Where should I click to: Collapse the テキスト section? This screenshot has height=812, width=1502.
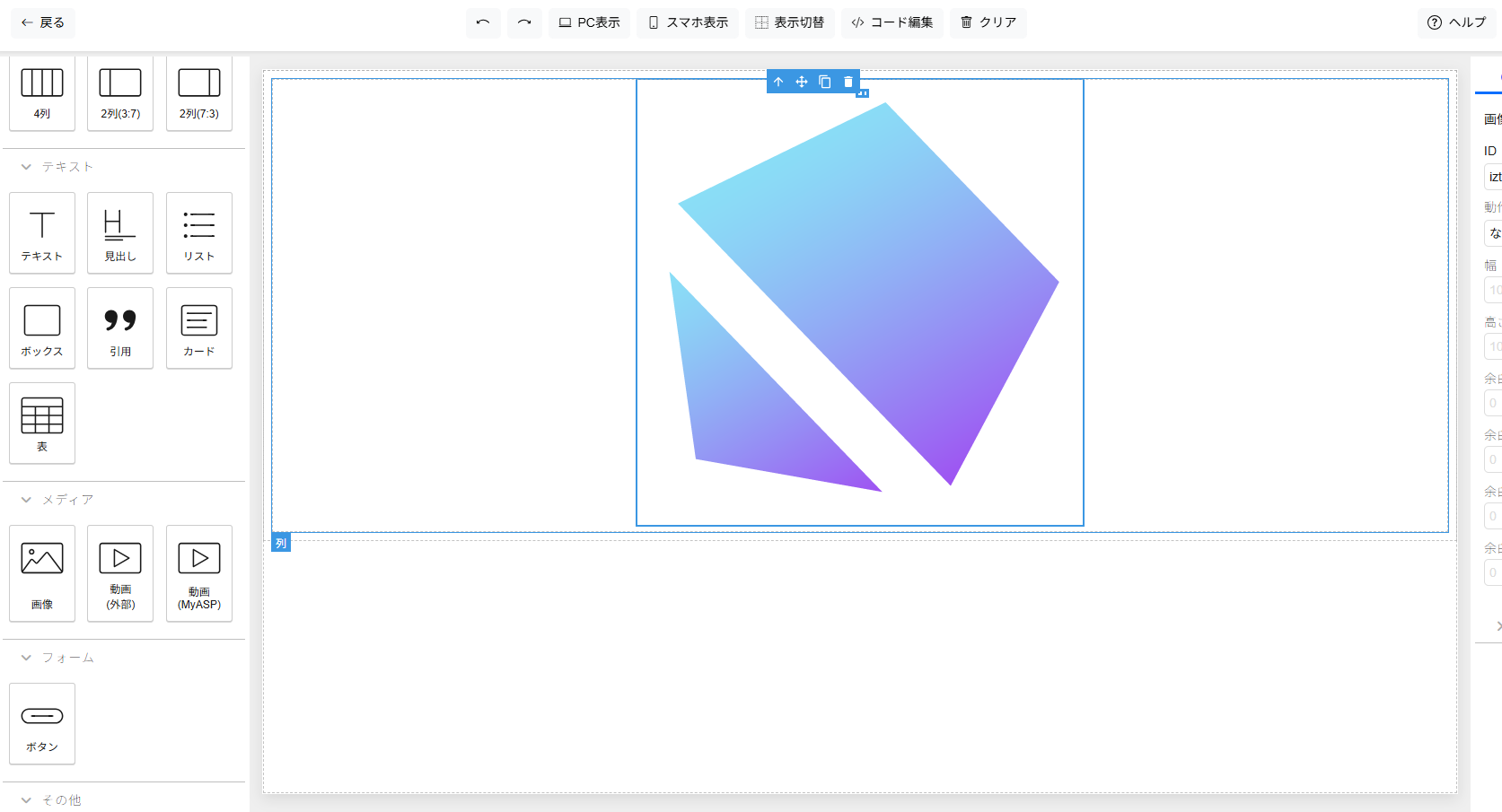coord(27,167)
